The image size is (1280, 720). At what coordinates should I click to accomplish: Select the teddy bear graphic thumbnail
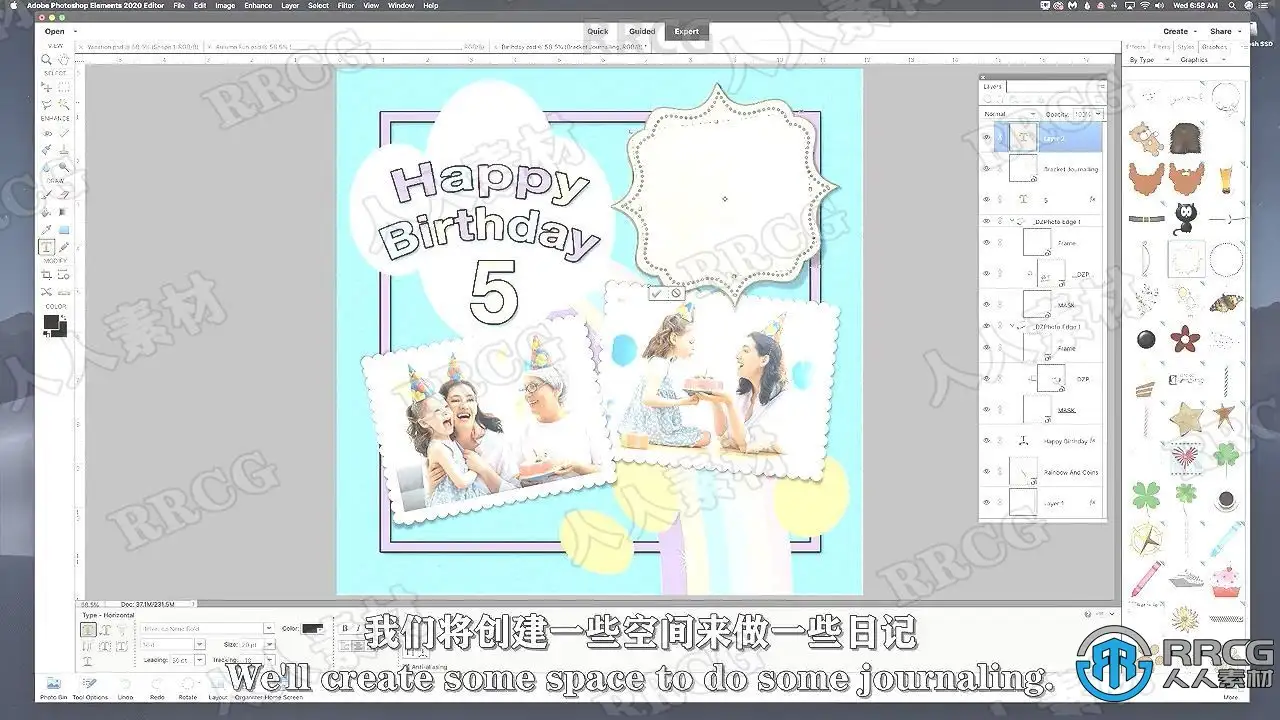click(1147, 138)
